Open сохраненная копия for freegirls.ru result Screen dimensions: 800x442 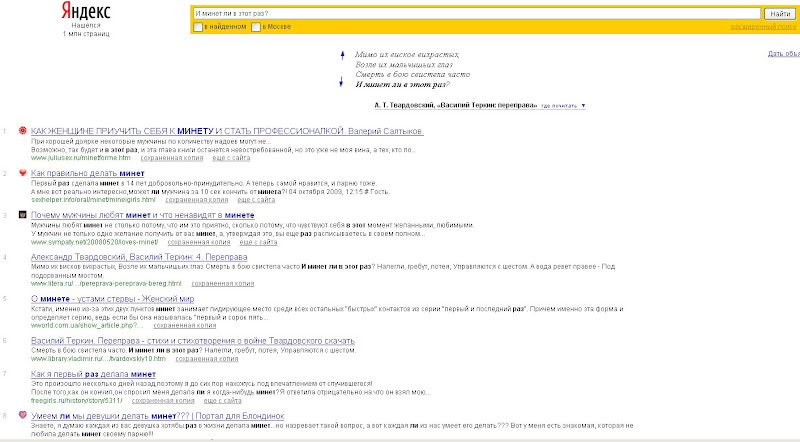pos(163,401)
